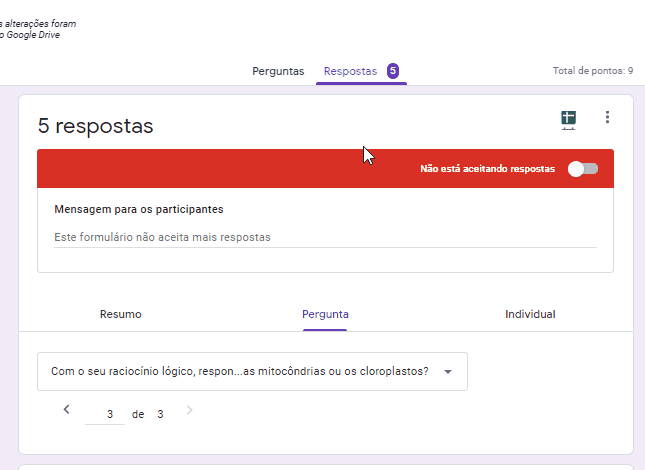This screenshot has height=470, width=645.
Task: Switch to the Perguntas tab
Action: (x=278, y=71)
